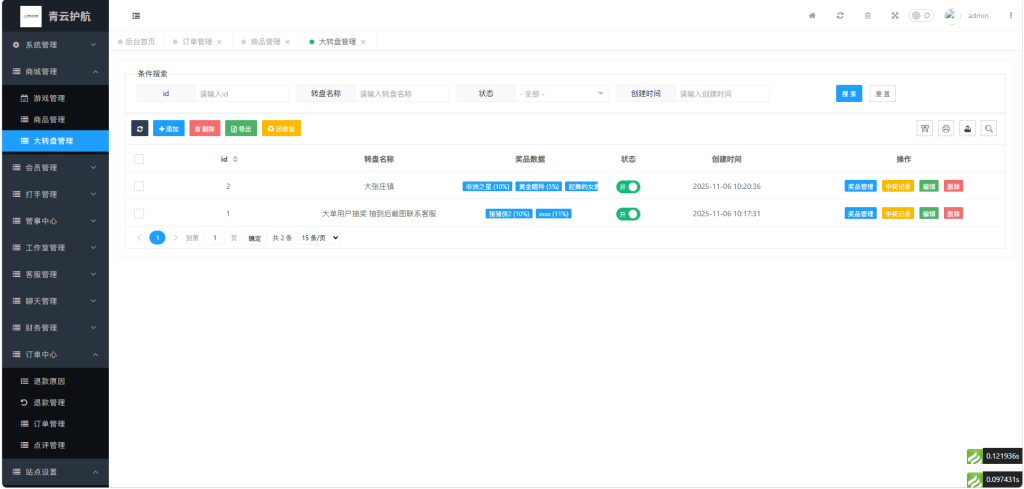This screenshot has height=489, width=1024.
Task: Collapse the sidebar with the menu fold icon
Action: (x=136, y=16)
